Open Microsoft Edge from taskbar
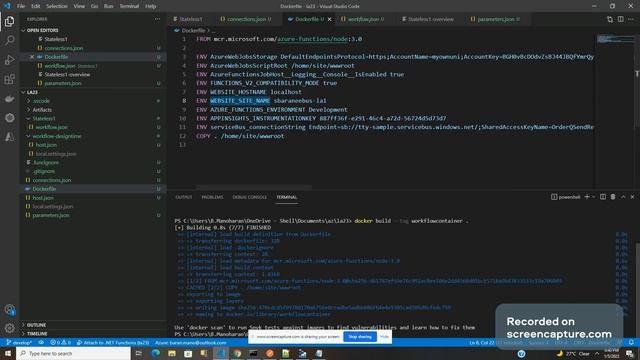Screen dimensions: 640x360 (156, 353)
